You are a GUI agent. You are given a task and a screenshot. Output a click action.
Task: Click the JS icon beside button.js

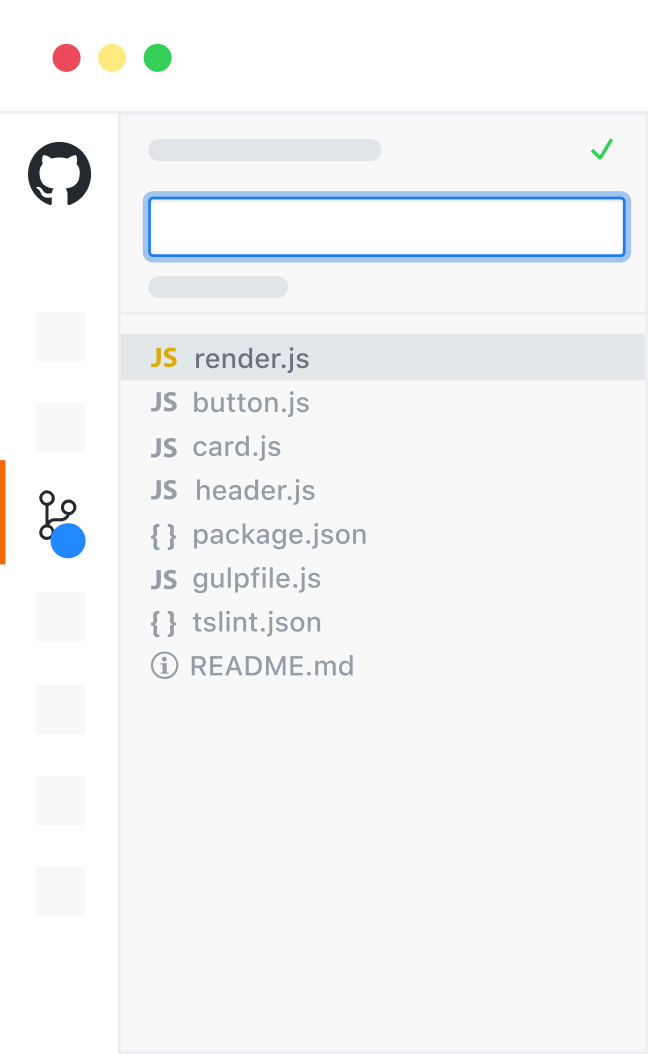164,402
